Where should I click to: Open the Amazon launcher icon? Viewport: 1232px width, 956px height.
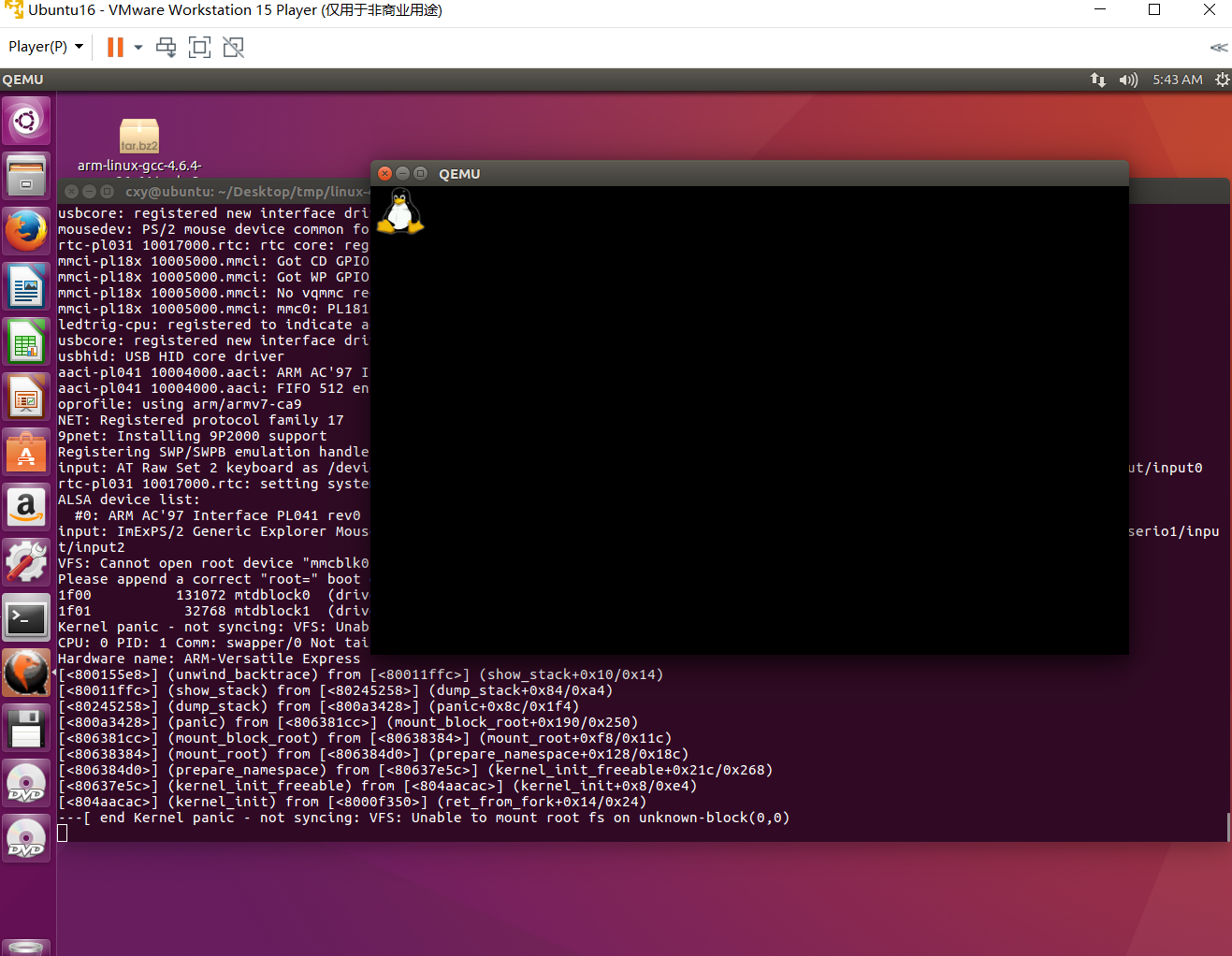[x=26, y=506]
